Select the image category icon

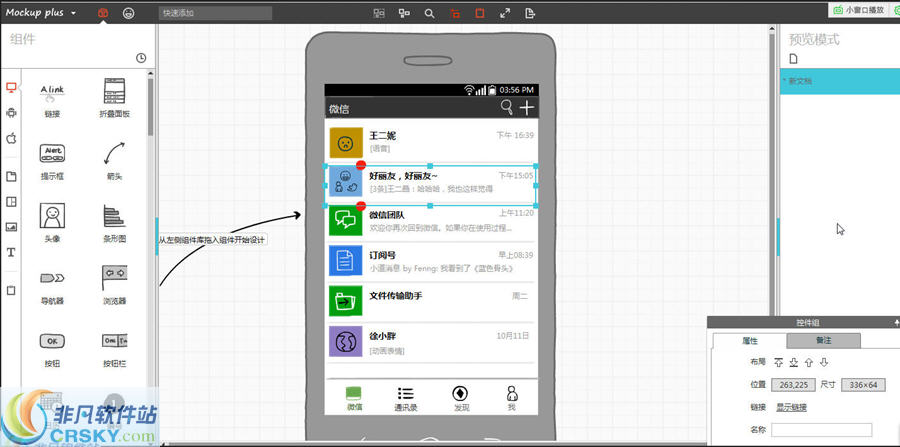click(x=11, y=227)
